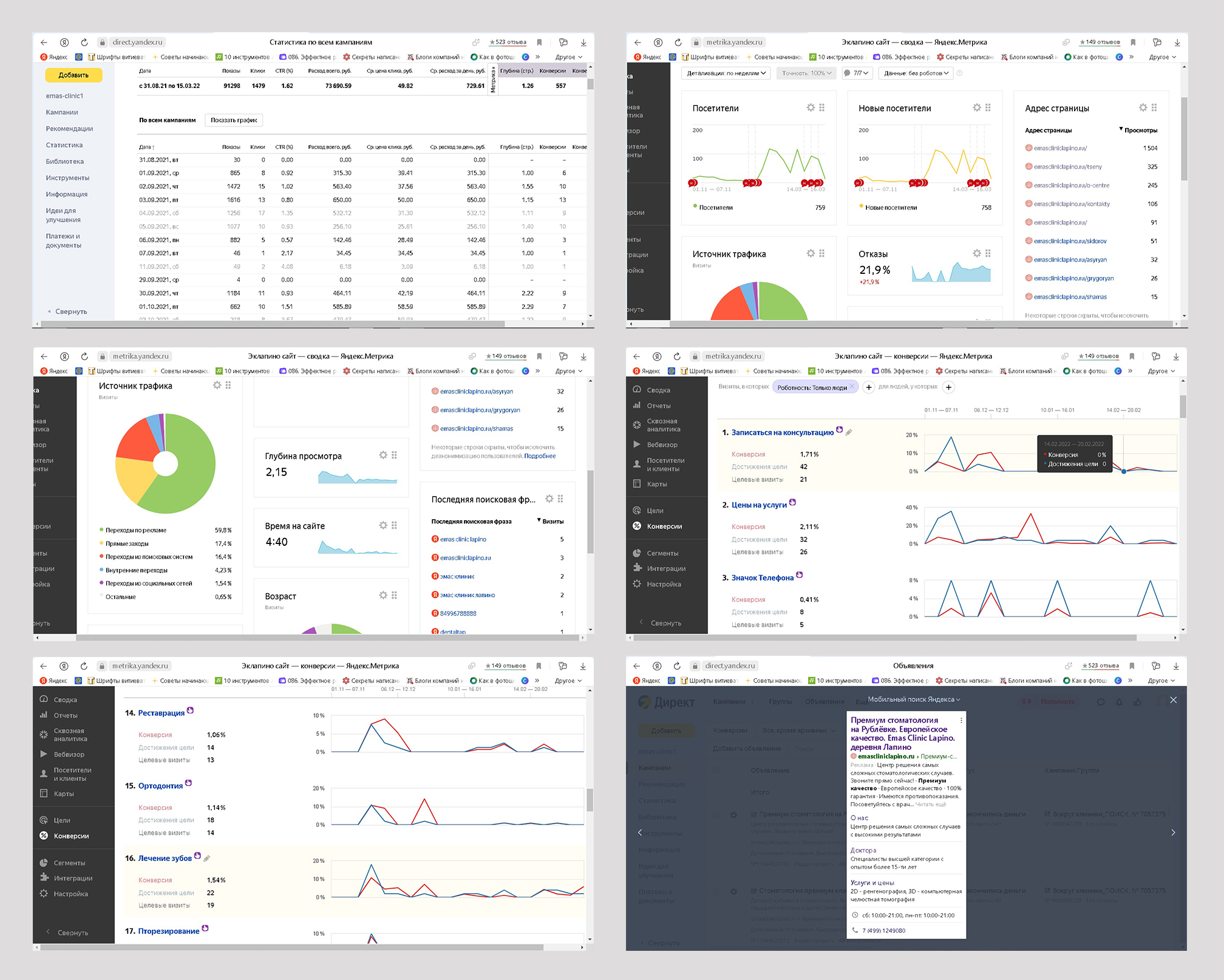Open Адрес страницы widget settings gear
The image size is (1224, 980).
(x=1143, y=107)
